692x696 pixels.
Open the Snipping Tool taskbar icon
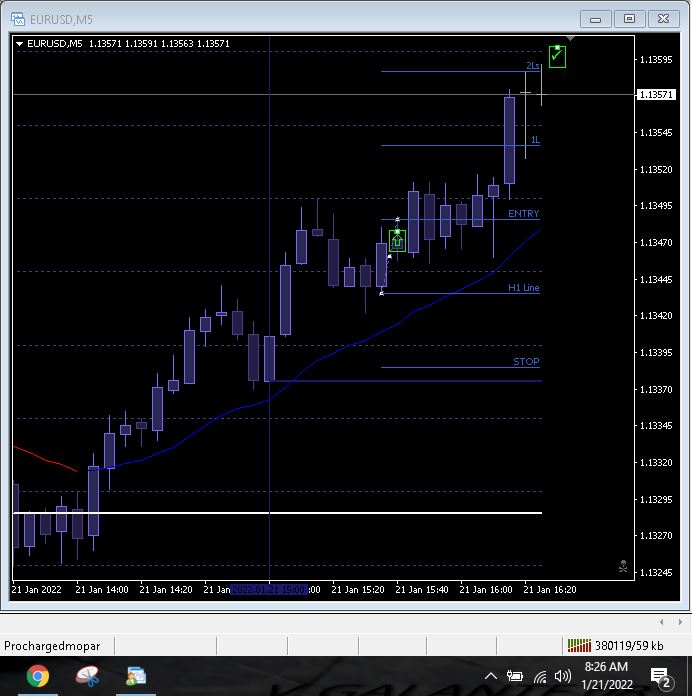tap(87, 676)
